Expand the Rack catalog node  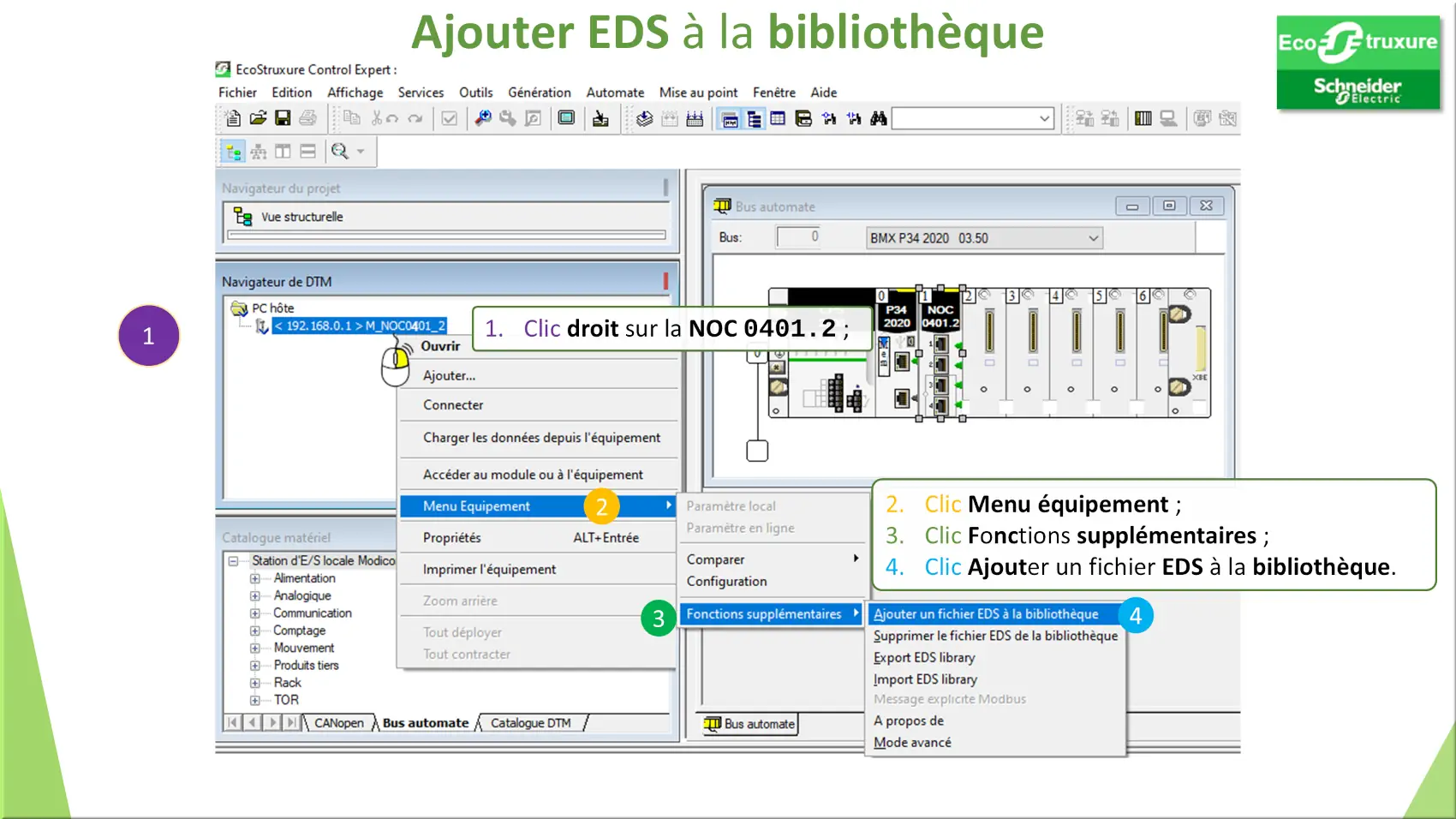254,683
